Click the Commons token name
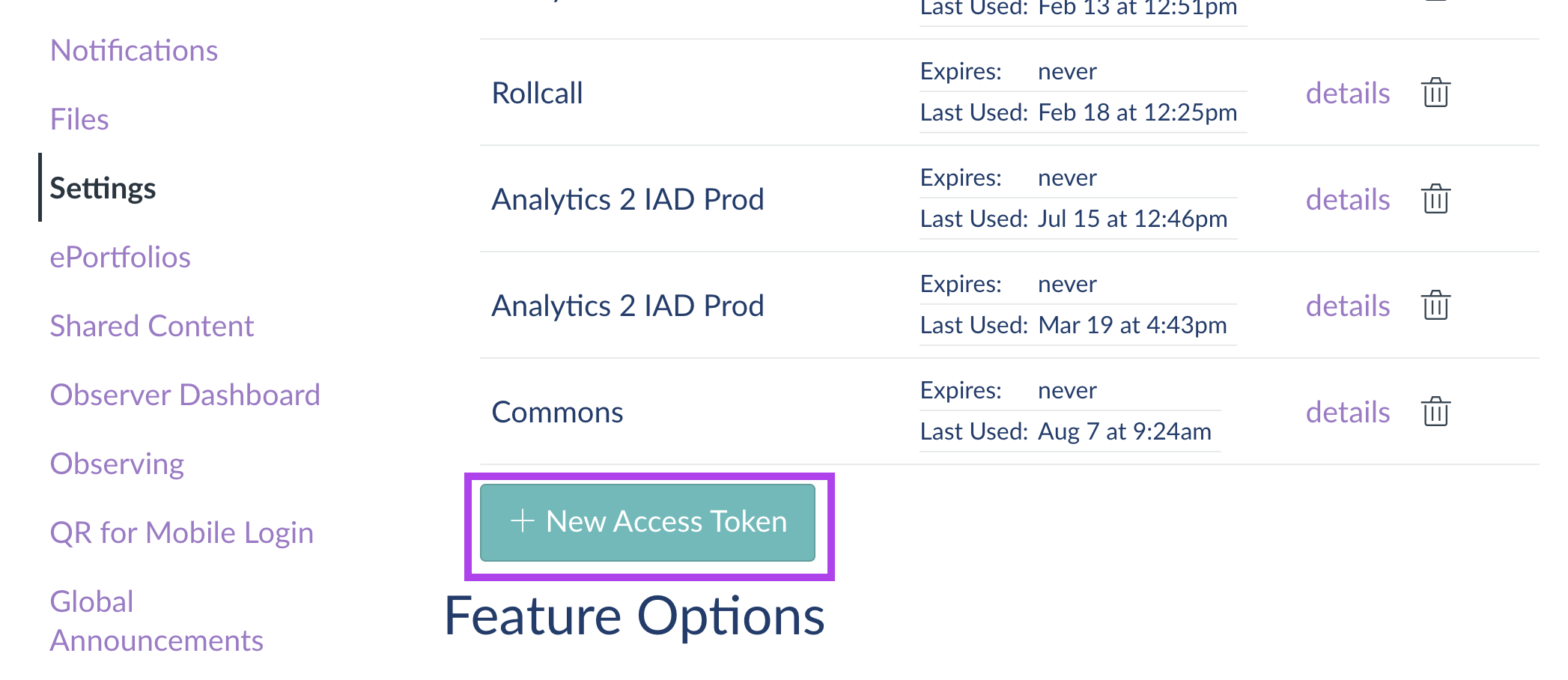Image resolution: width=1568 pixels, height=680 pixels. [557, 412]
